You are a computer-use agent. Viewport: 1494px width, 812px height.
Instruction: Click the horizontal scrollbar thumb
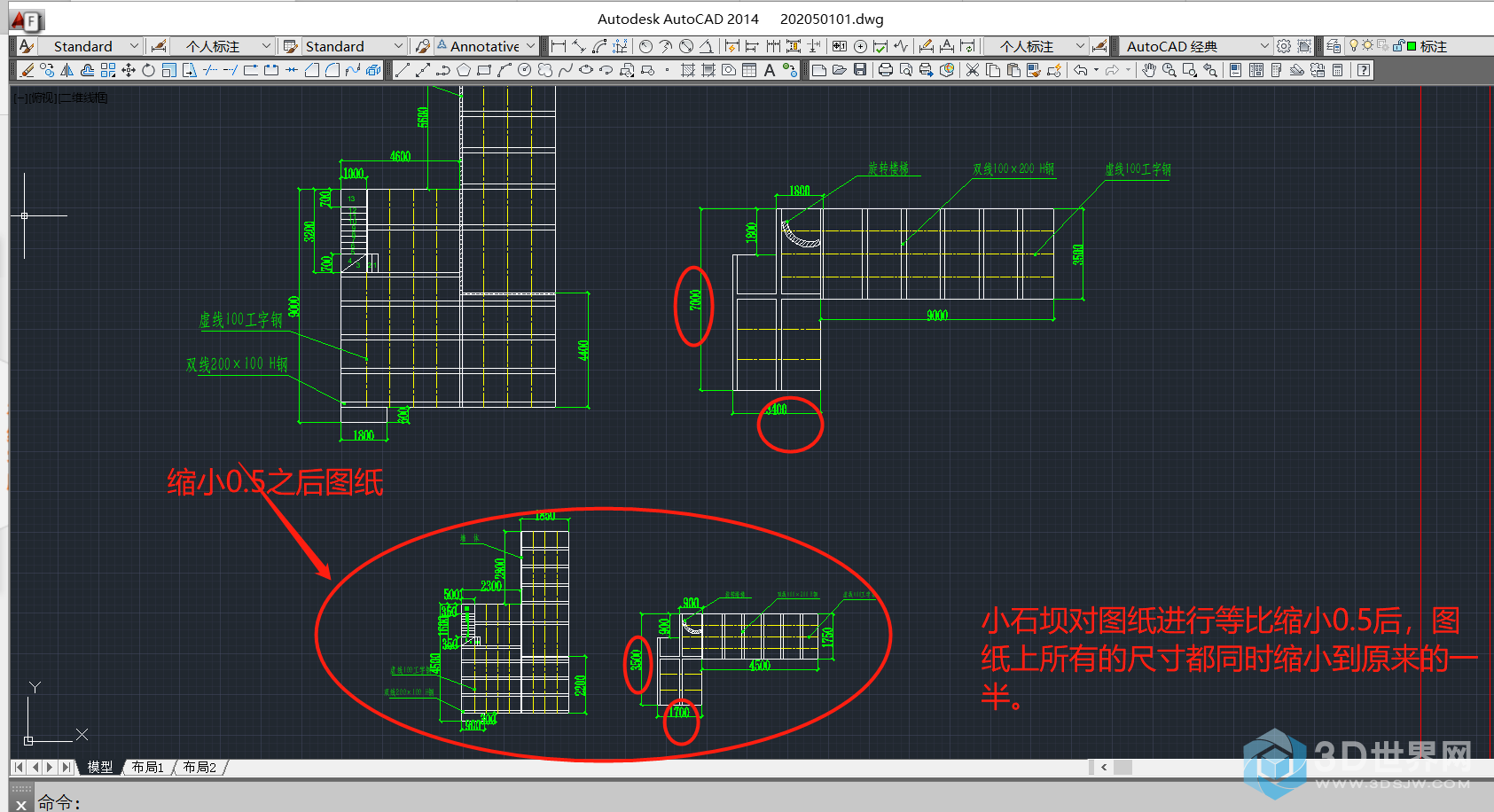(1122, 768)
